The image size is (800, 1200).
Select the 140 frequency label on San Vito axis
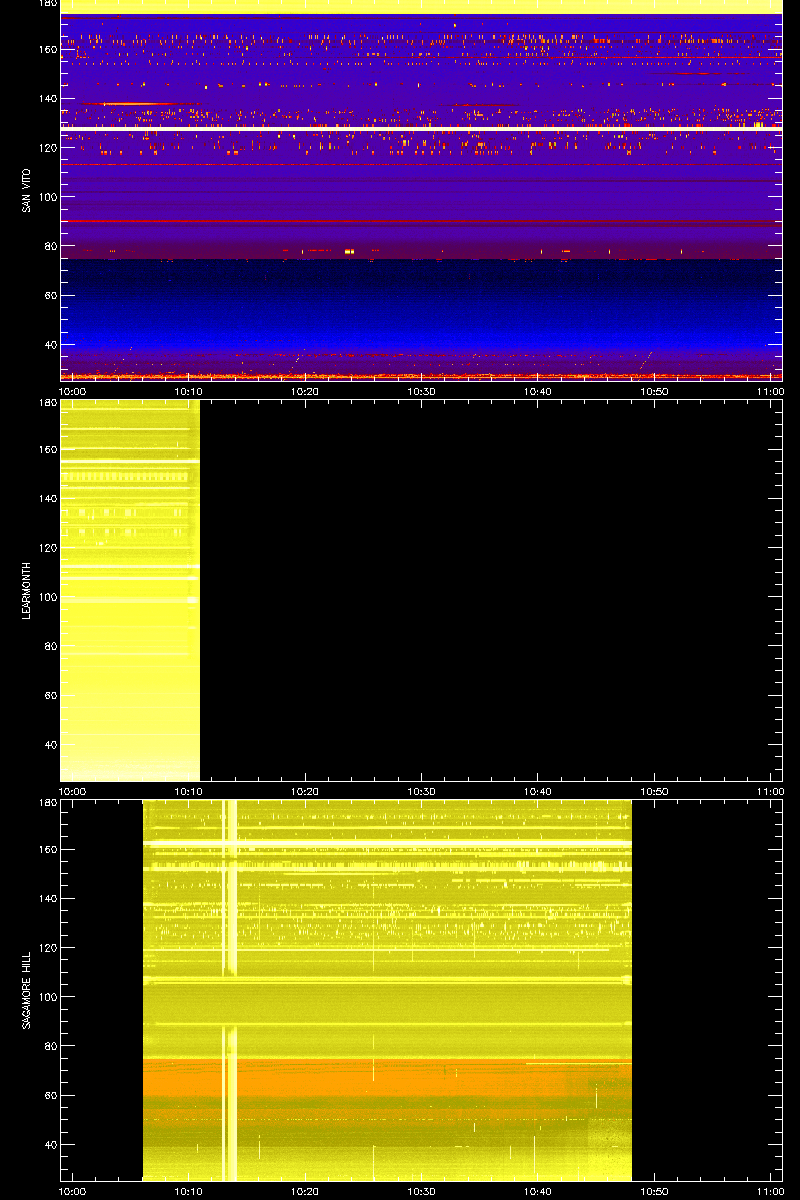(47, 99)
